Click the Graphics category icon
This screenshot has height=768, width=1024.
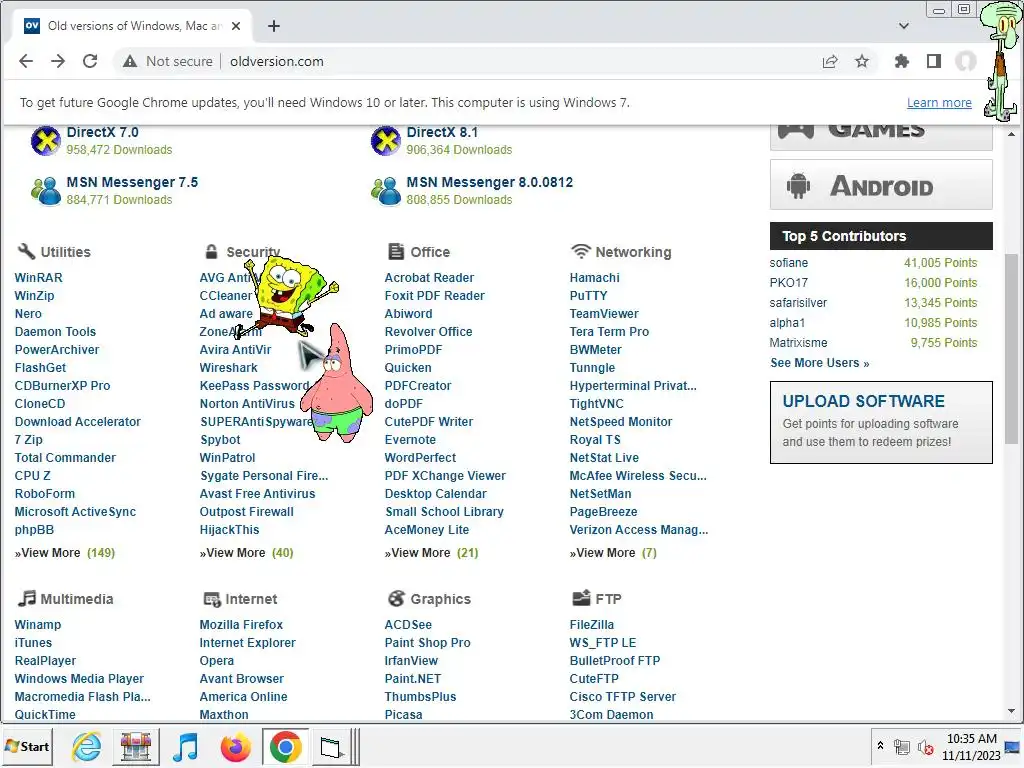396,598
